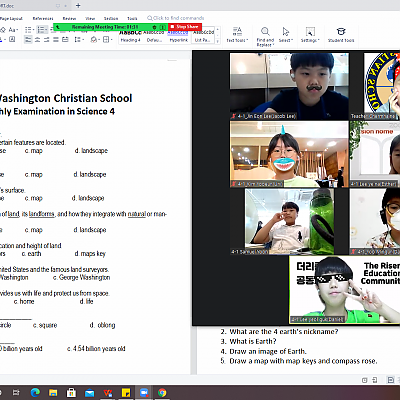Switch to WPS Office in the taskbar
Image resolution: width=400 pixels, height=400 pixels.
pos(108,392)
